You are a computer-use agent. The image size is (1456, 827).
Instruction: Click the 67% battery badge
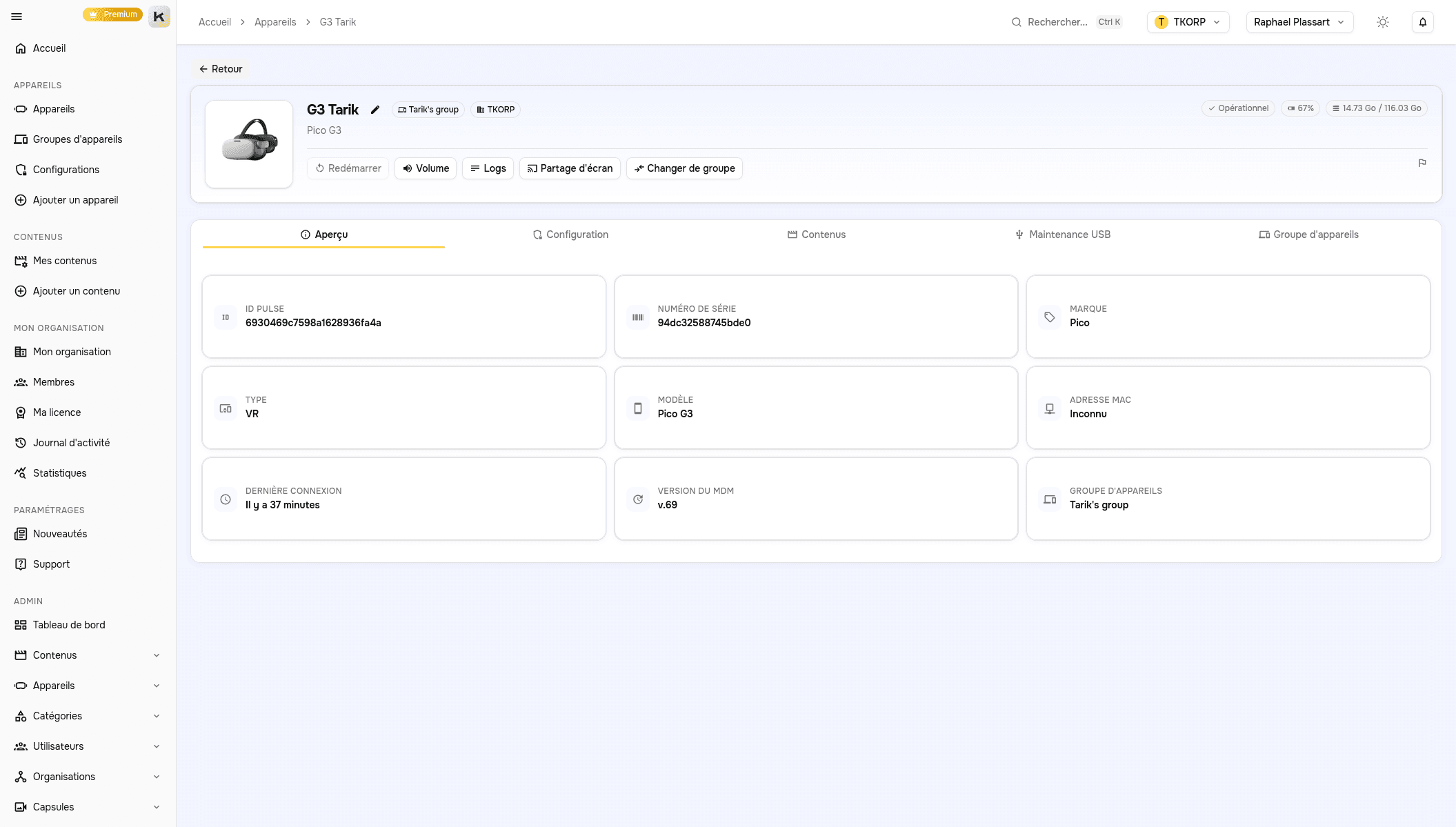click(x=1301, y=108)
